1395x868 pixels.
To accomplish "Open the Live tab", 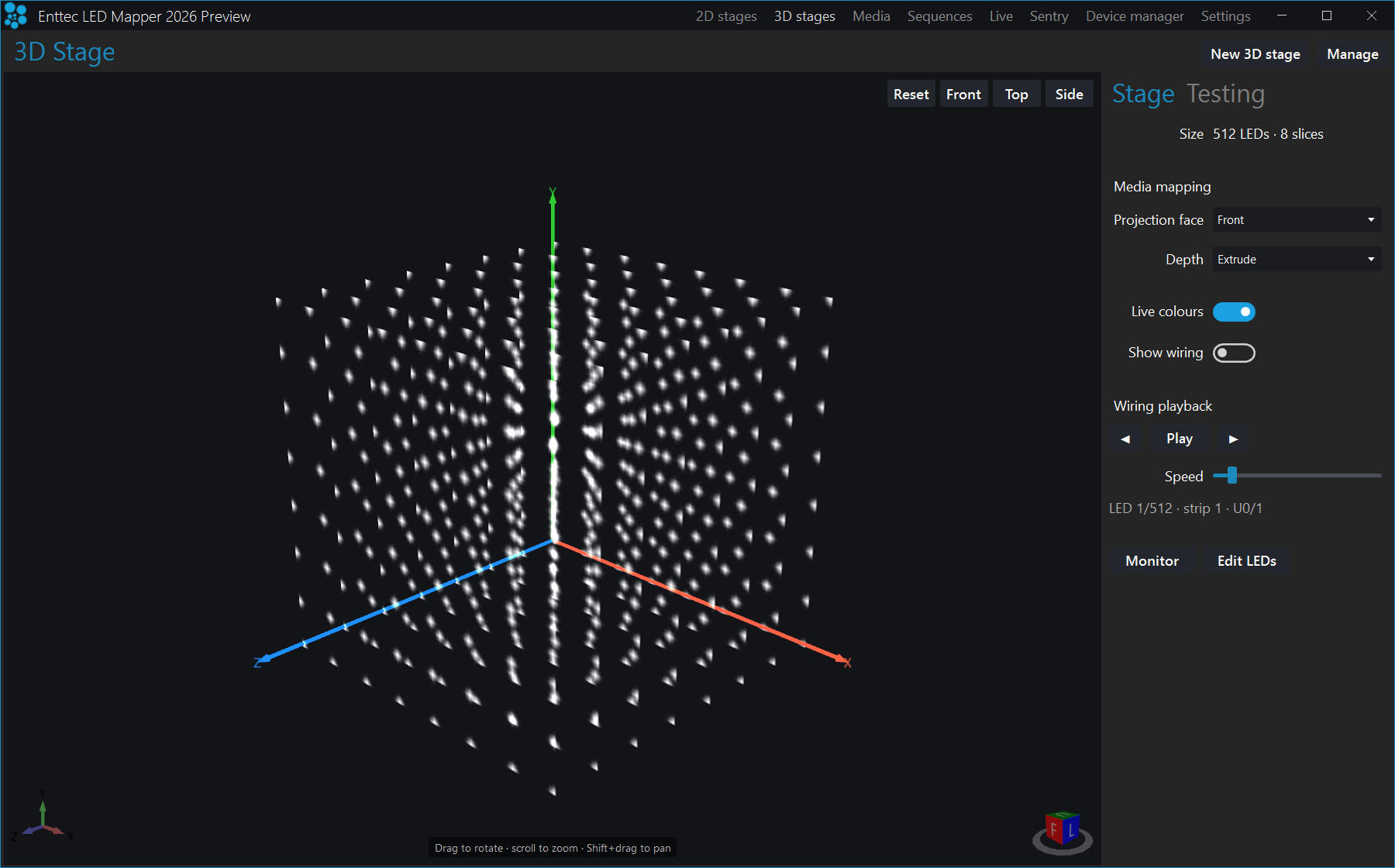I will tap(1001, 16).
